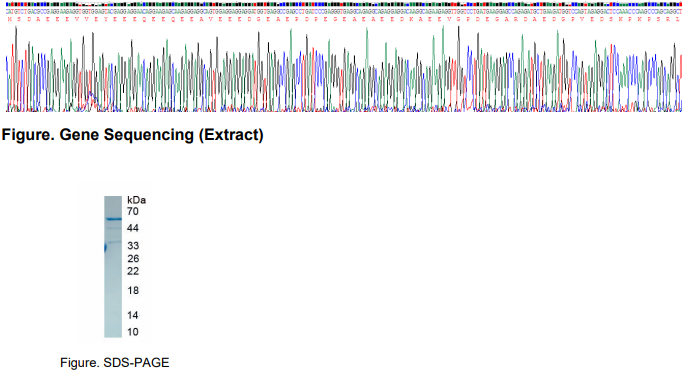
Task: Click the colored base-call bar at top
Action: 344,4
